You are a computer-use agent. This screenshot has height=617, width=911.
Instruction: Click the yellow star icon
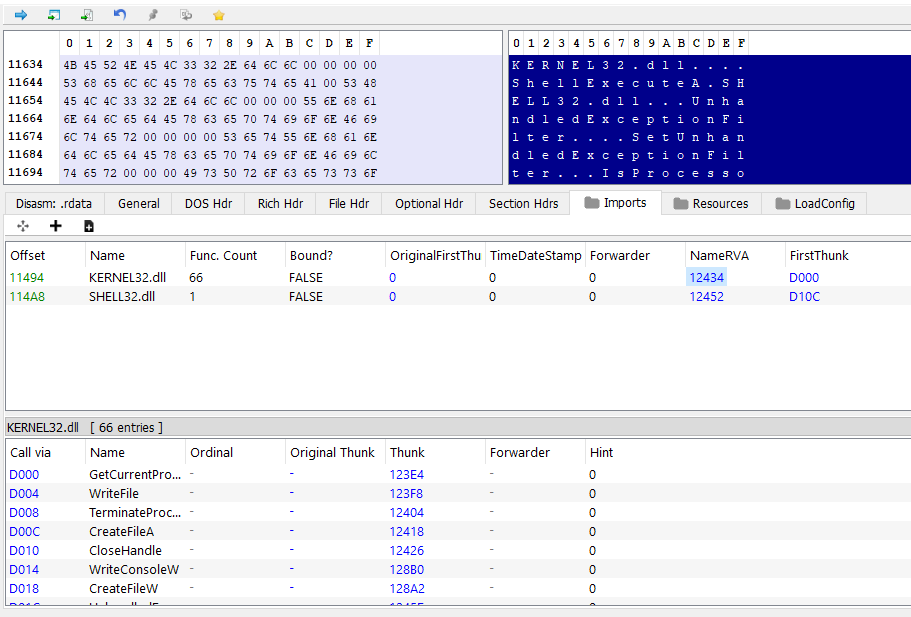click(x=219, y=16)
